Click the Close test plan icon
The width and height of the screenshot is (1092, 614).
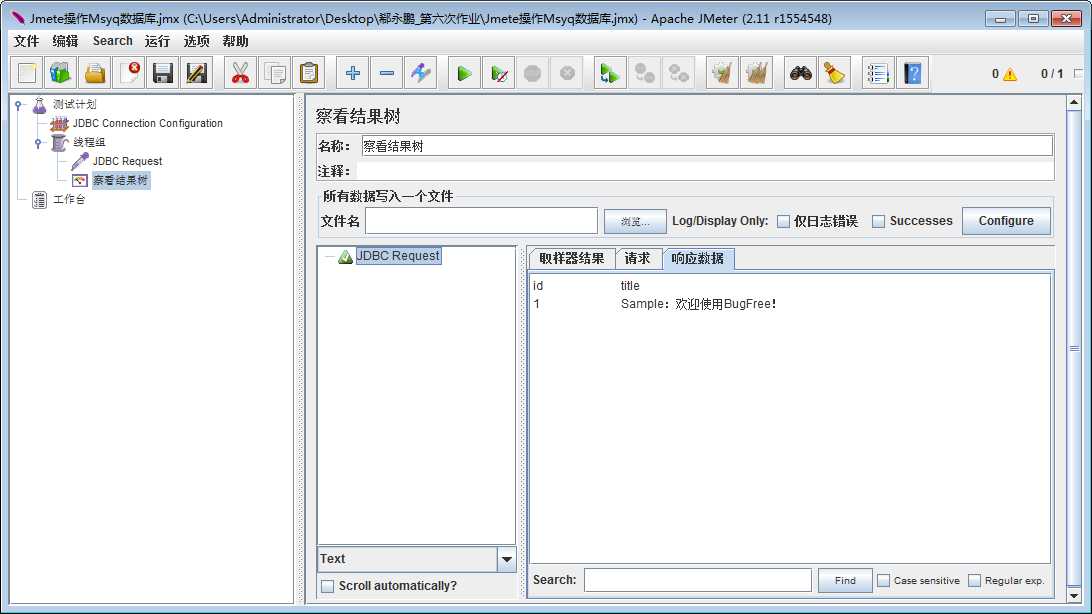(130, 73)
